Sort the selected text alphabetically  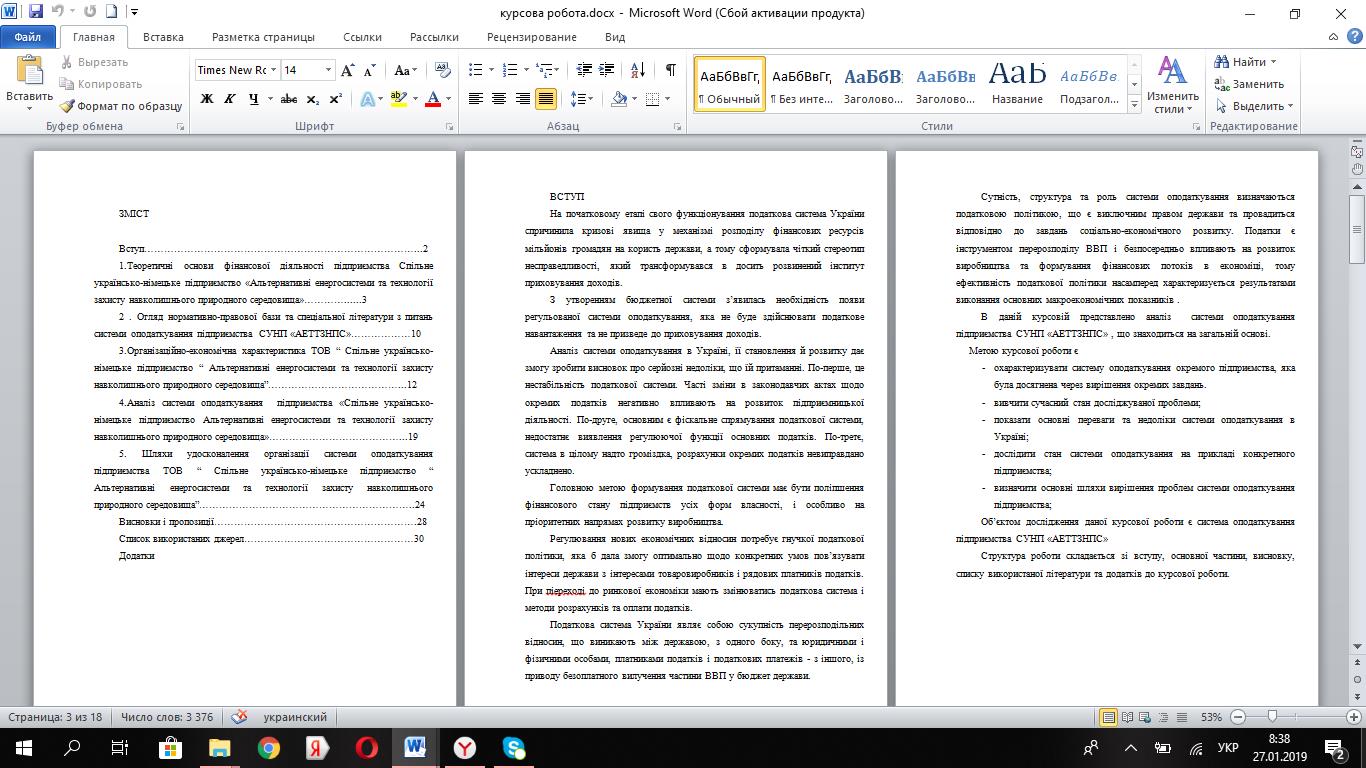(636, 70)
